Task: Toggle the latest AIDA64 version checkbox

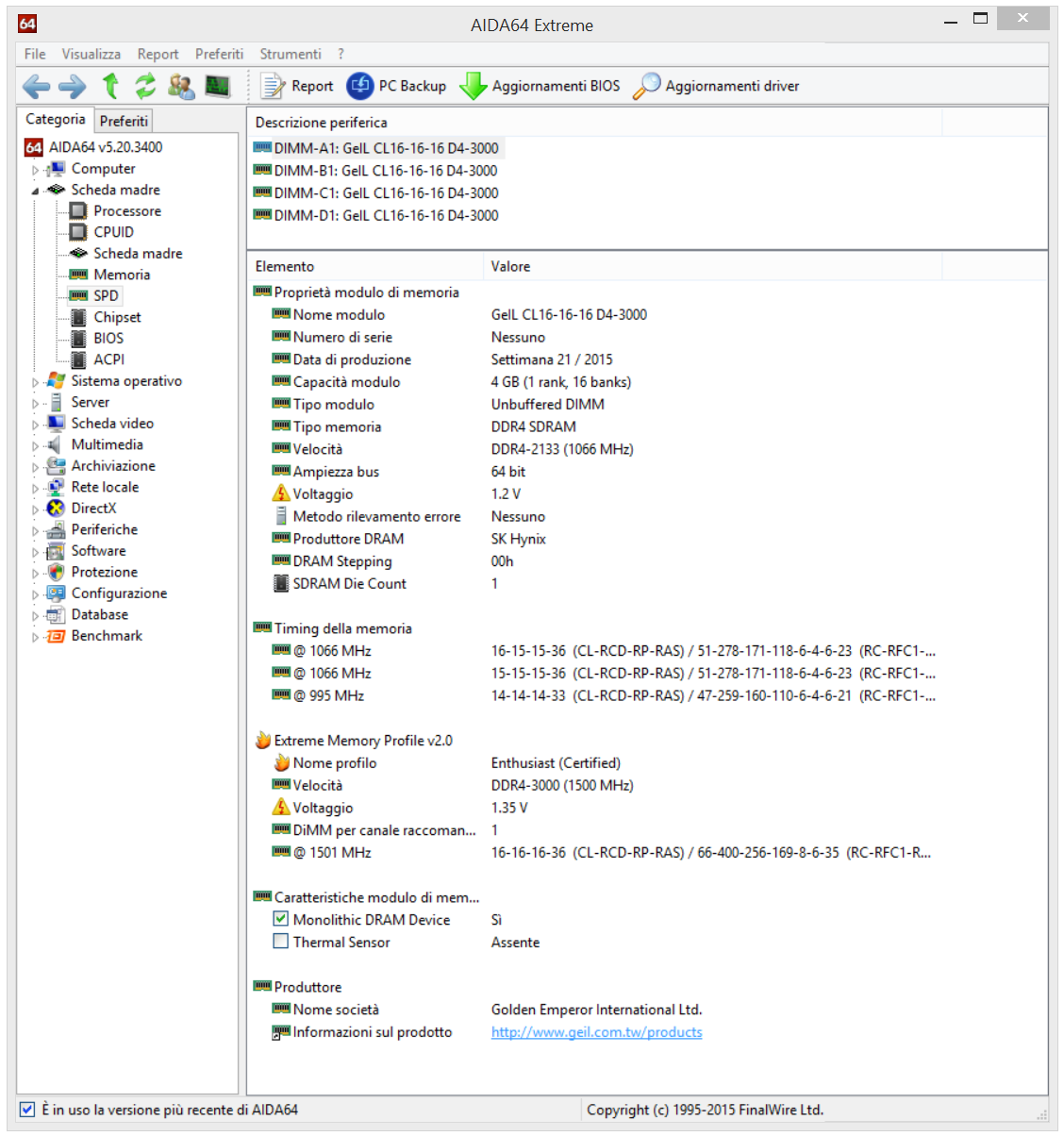Action: click(x=27, y=1111)
